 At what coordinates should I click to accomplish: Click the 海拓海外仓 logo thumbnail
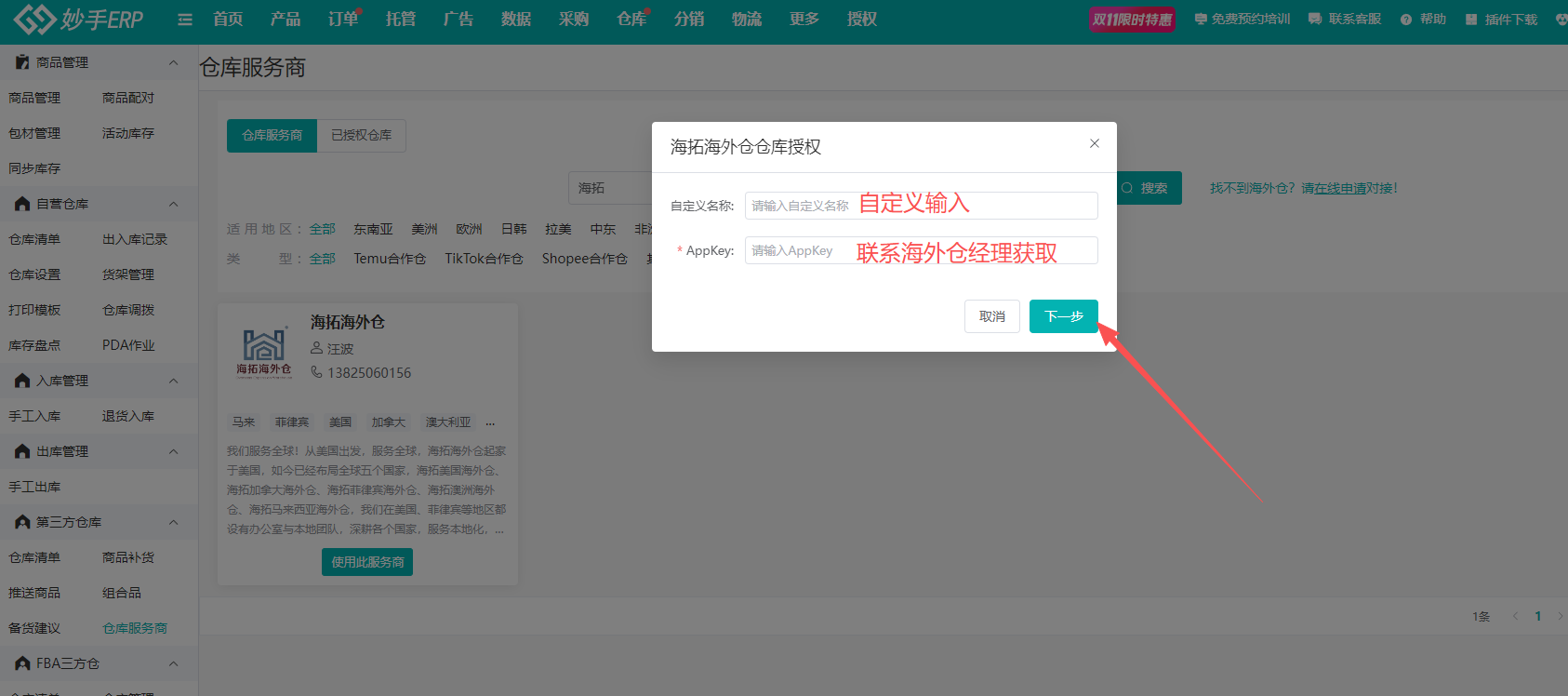click(x=264, y=353)
